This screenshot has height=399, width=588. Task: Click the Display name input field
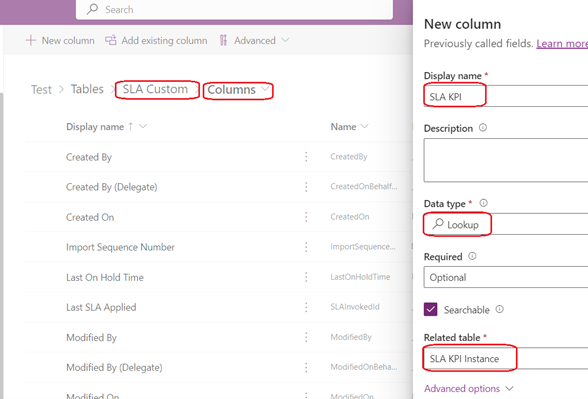click(x=506, y=96)
